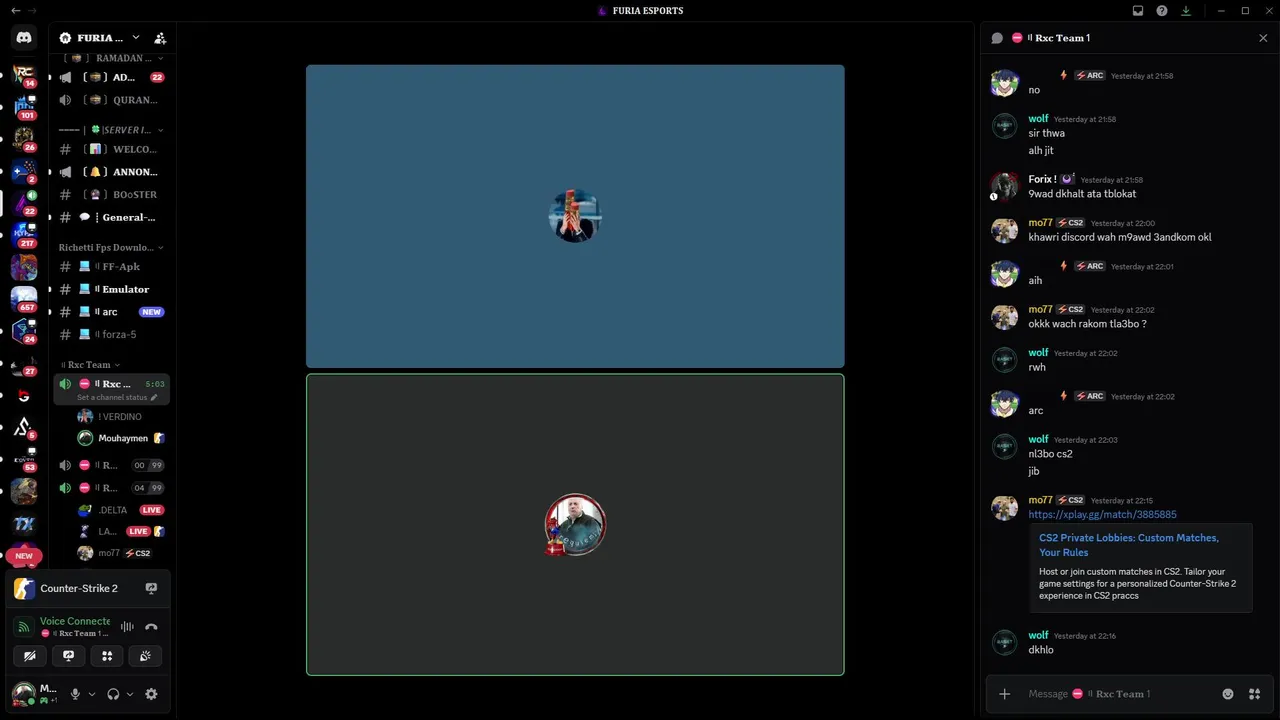
Task: Join voice channel with 00/99 count
Action: coord(111,465)
